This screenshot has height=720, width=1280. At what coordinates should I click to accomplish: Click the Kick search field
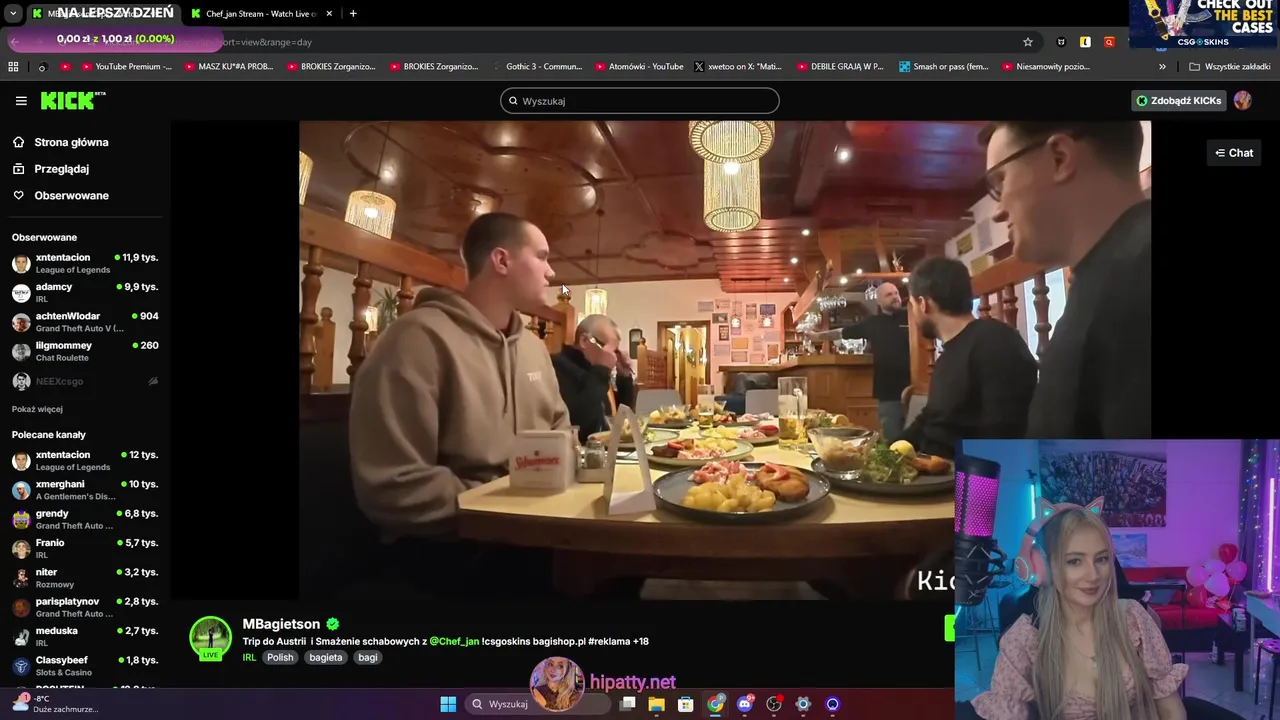tap(640, 101)
